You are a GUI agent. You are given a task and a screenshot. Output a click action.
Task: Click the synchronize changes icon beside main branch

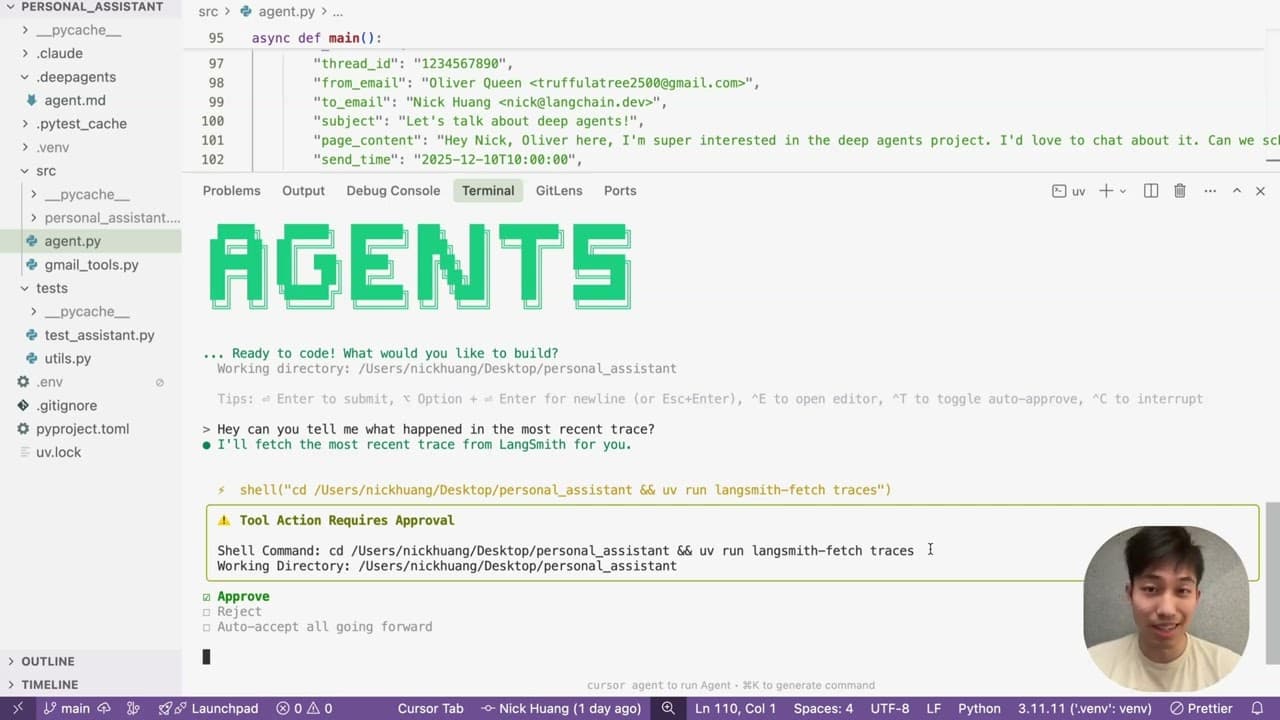point(104,708)
